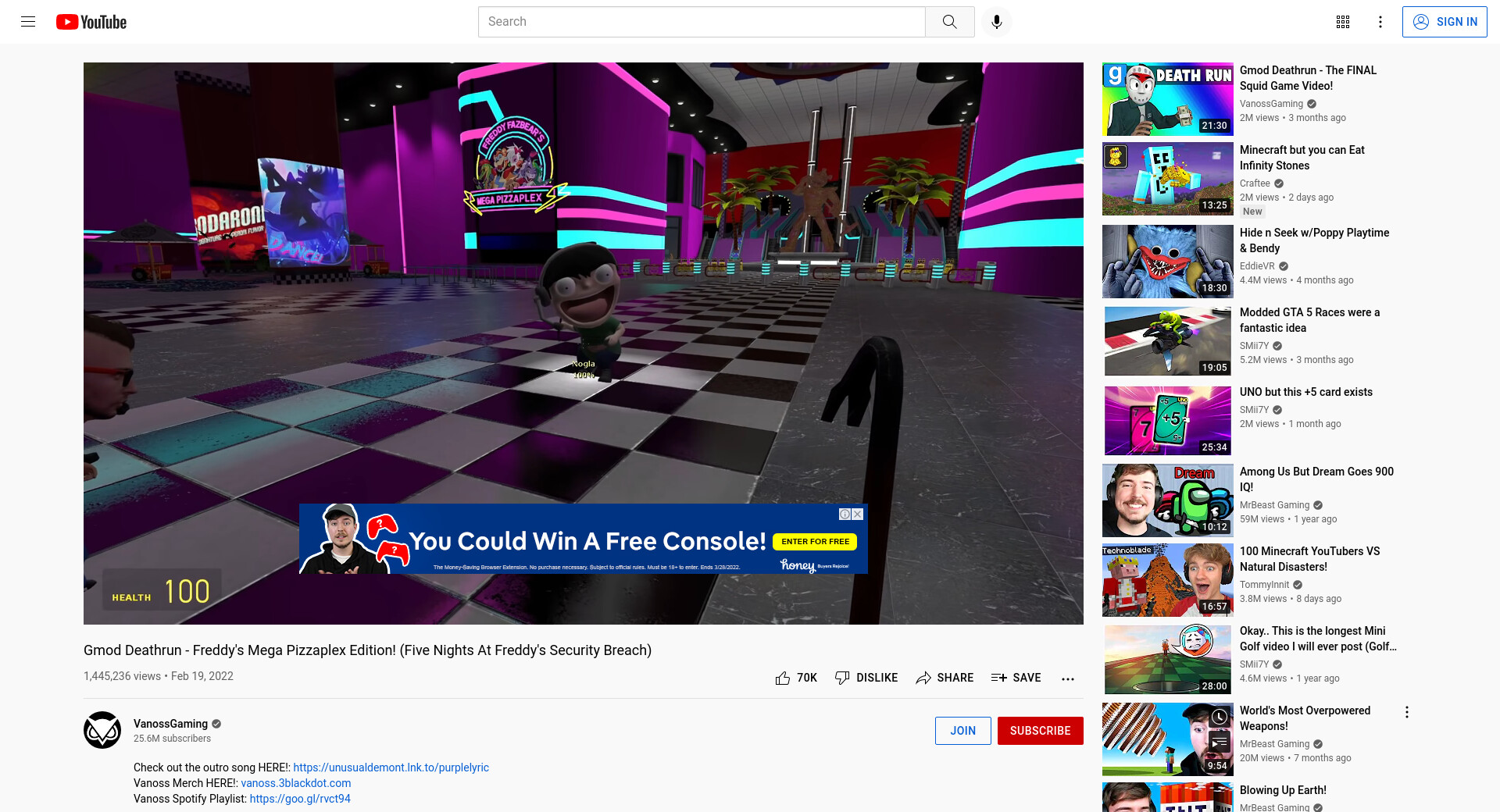Join the VanossGaming channel membership
The width and height of the screenshot is (1500, 812).
pyautogui.click(x=962, y=731)
